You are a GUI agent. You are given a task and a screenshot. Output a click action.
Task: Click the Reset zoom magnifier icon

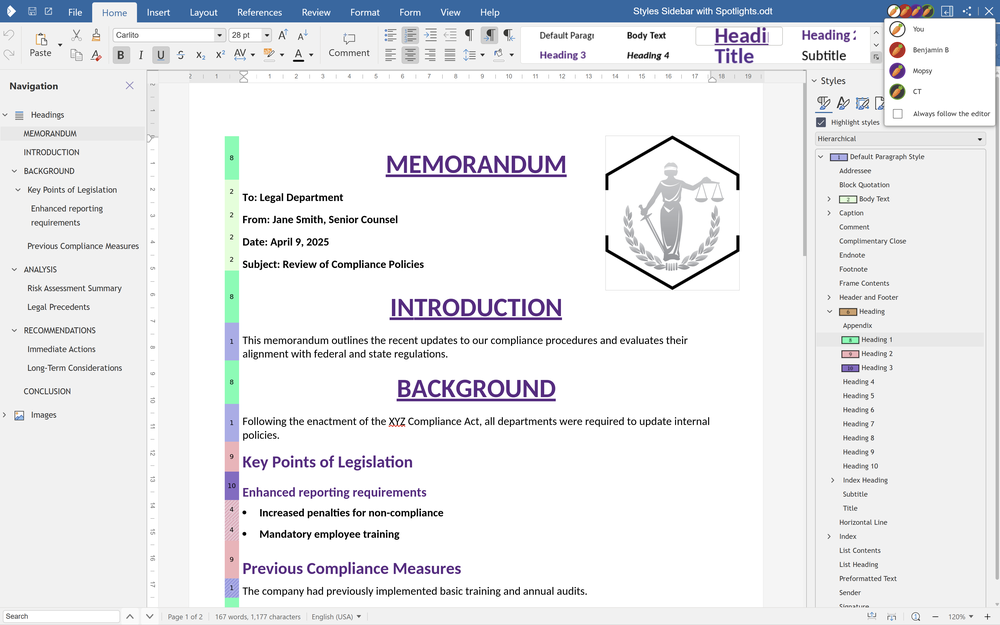pos(915,617)
